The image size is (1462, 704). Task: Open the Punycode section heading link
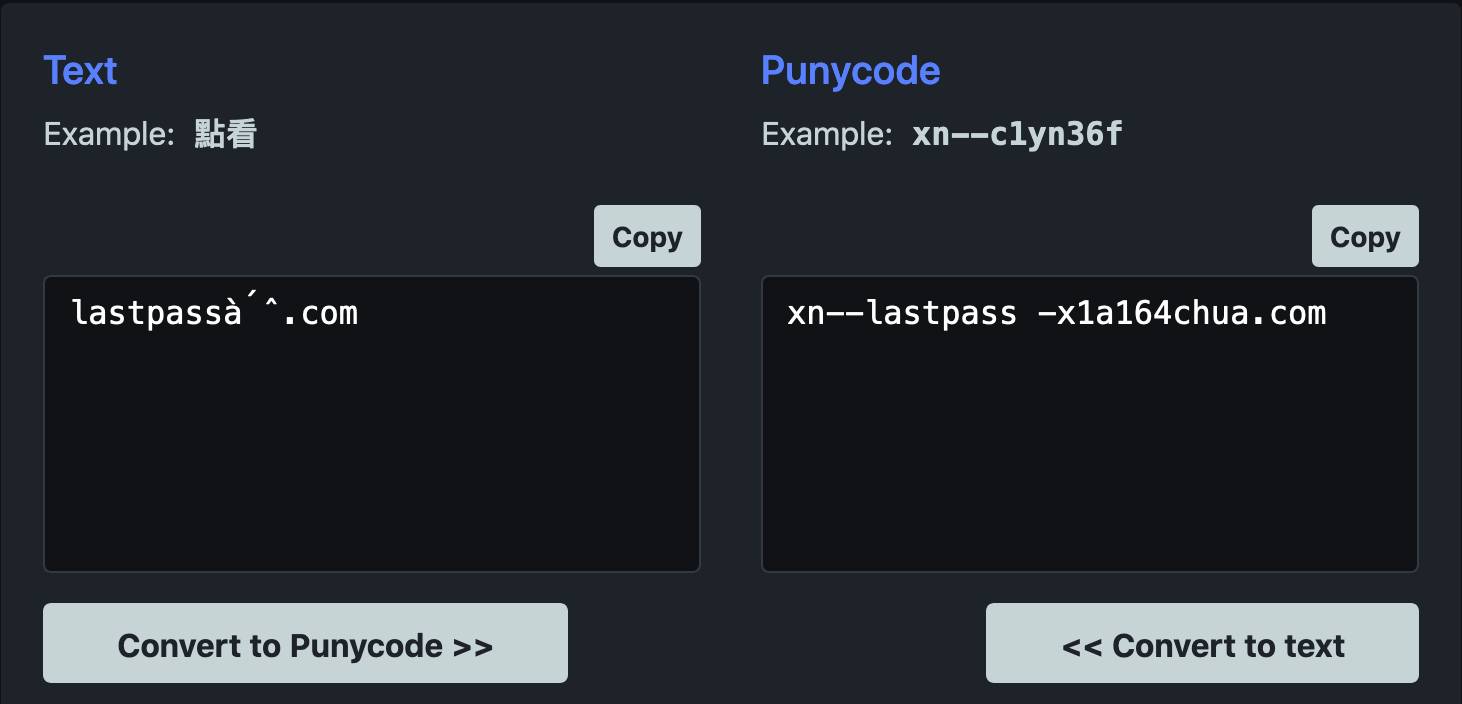(x=850, y=70)
